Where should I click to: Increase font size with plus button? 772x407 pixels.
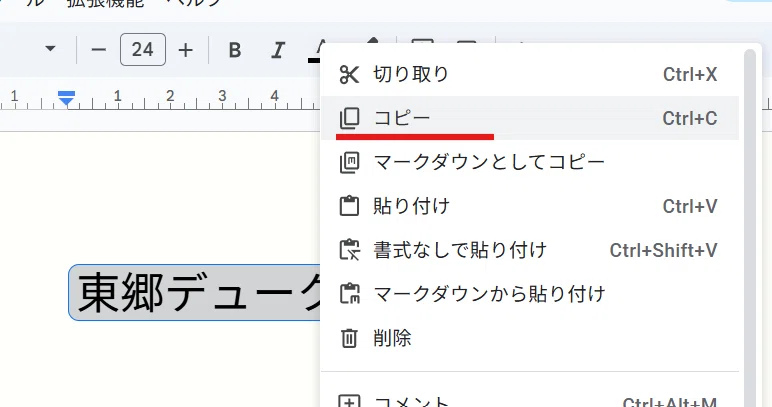(185, 50)
